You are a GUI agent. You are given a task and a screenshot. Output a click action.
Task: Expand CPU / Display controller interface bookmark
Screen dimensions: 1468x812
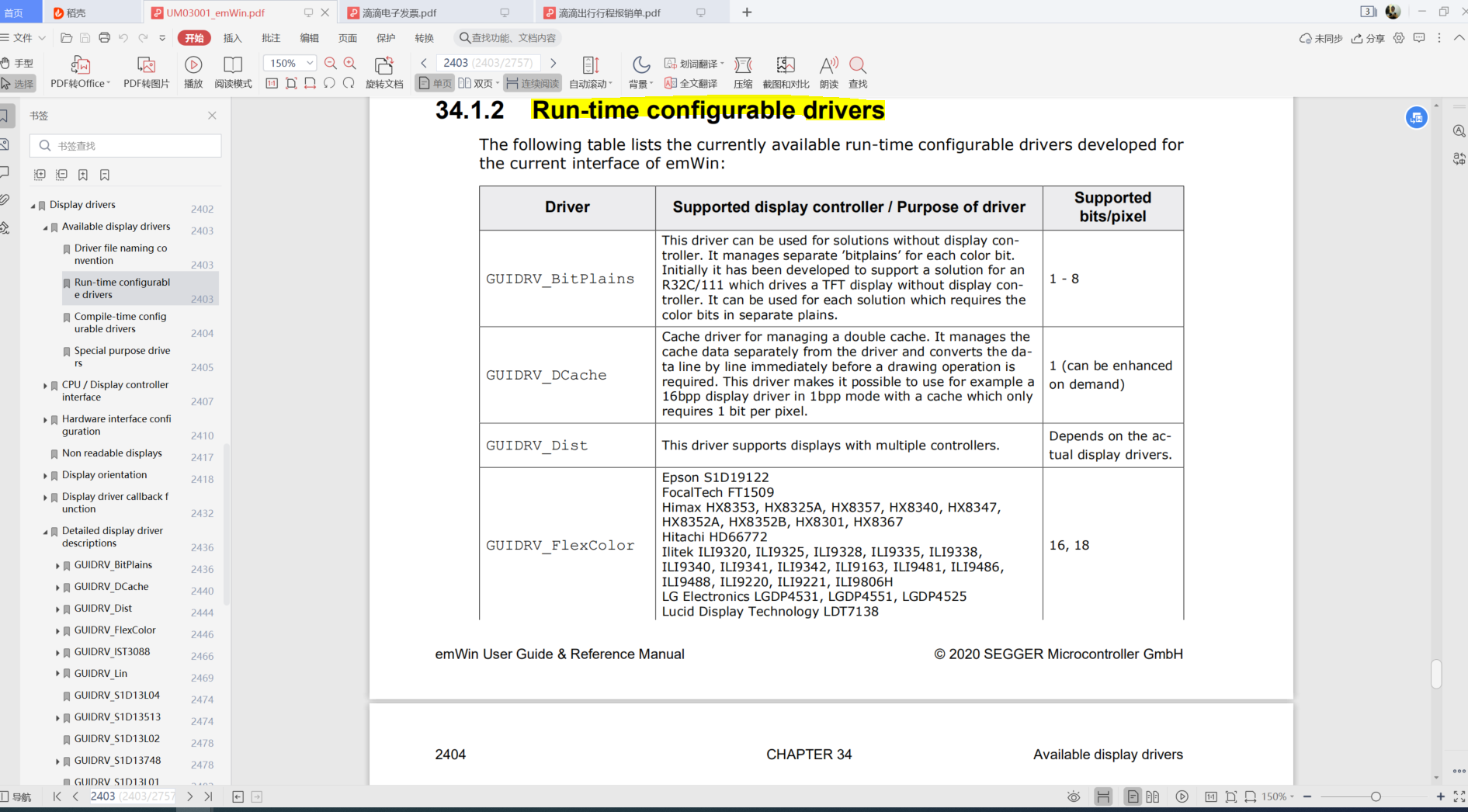click(x=45, y=386)
